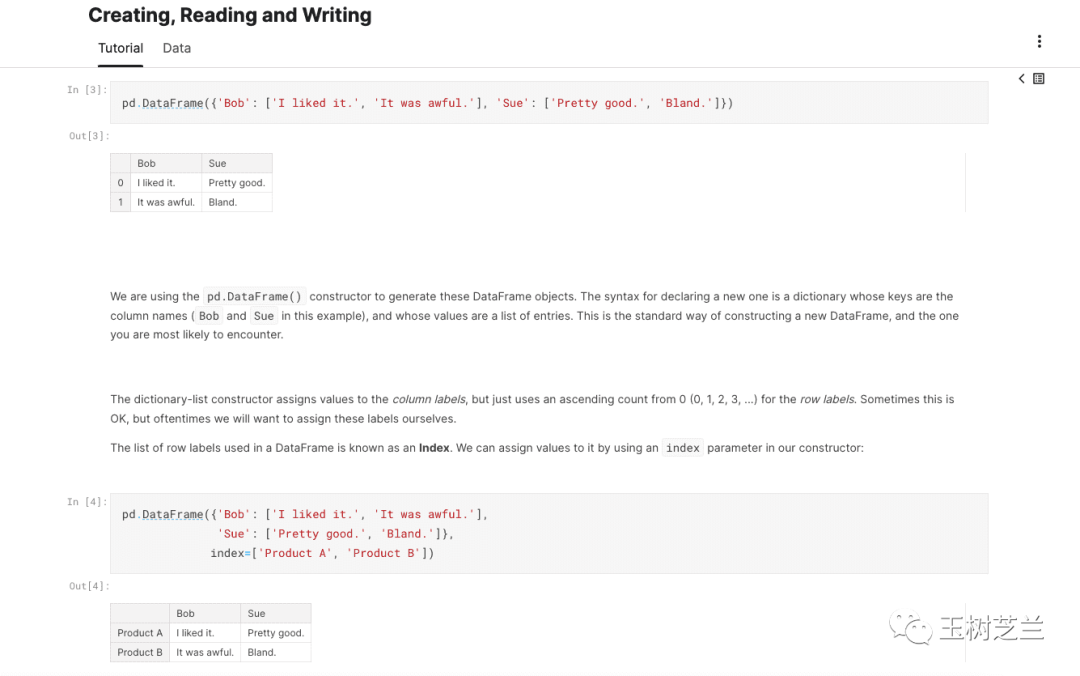
Task: Click the Out[4] output label
Action: tap(89, 586)
